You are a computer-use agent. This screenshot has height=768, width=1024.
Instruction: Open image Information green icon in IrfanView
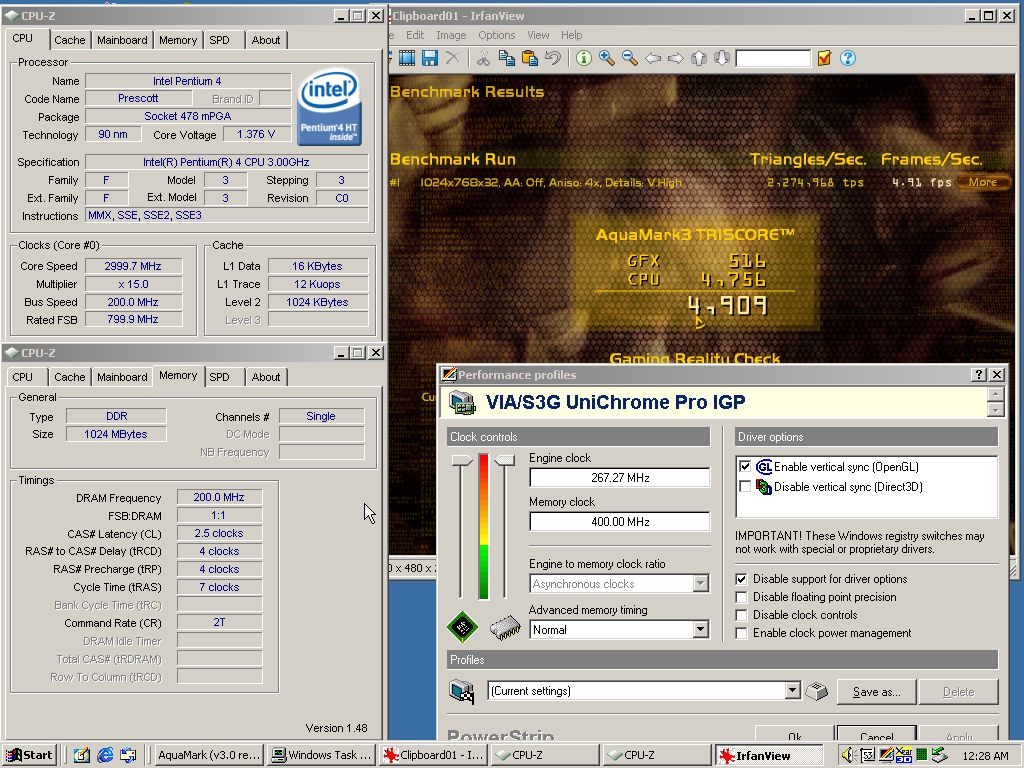pos(583,58)
